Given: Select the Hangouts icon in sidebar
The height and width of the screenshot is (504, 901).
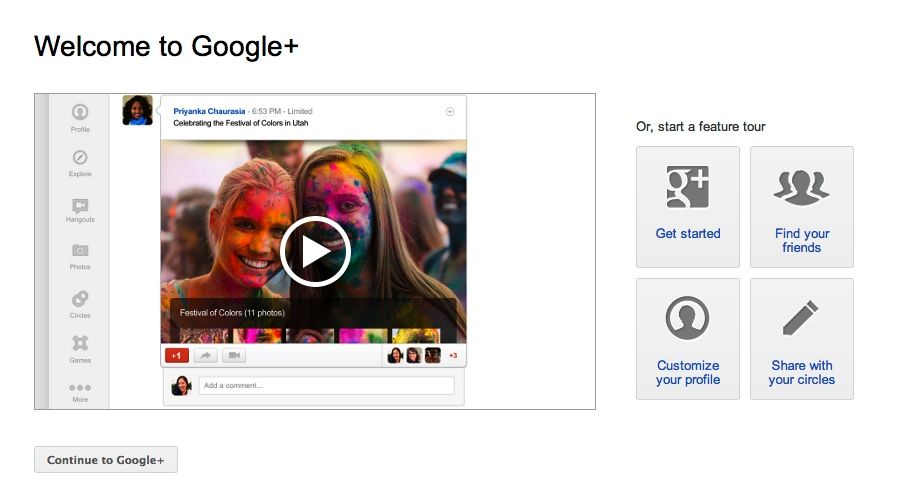Looking at the screenshot, I should [80, 206].
